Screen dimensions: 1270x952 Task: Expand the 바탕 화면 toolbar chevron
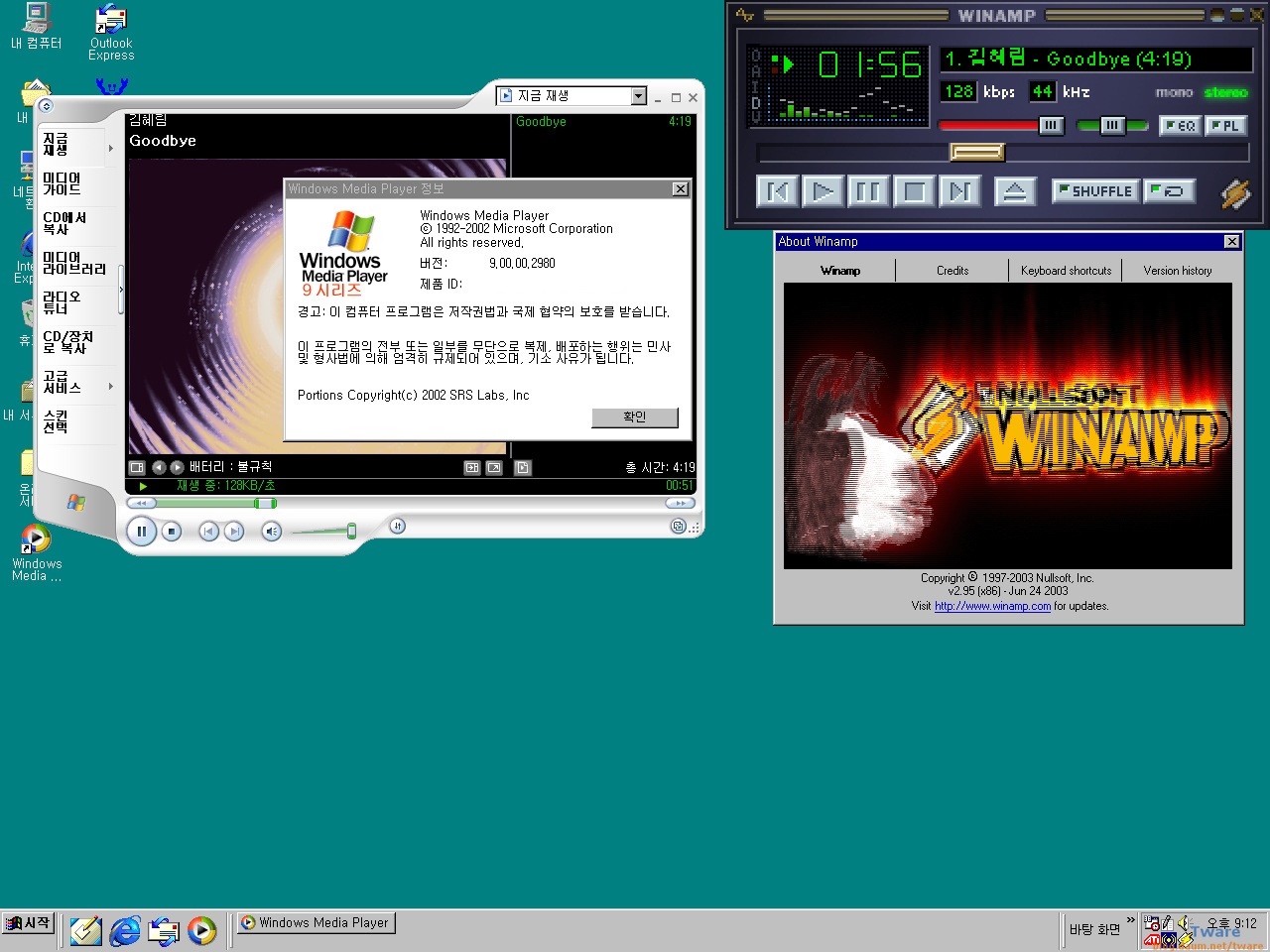click(x=1130, y=920)
